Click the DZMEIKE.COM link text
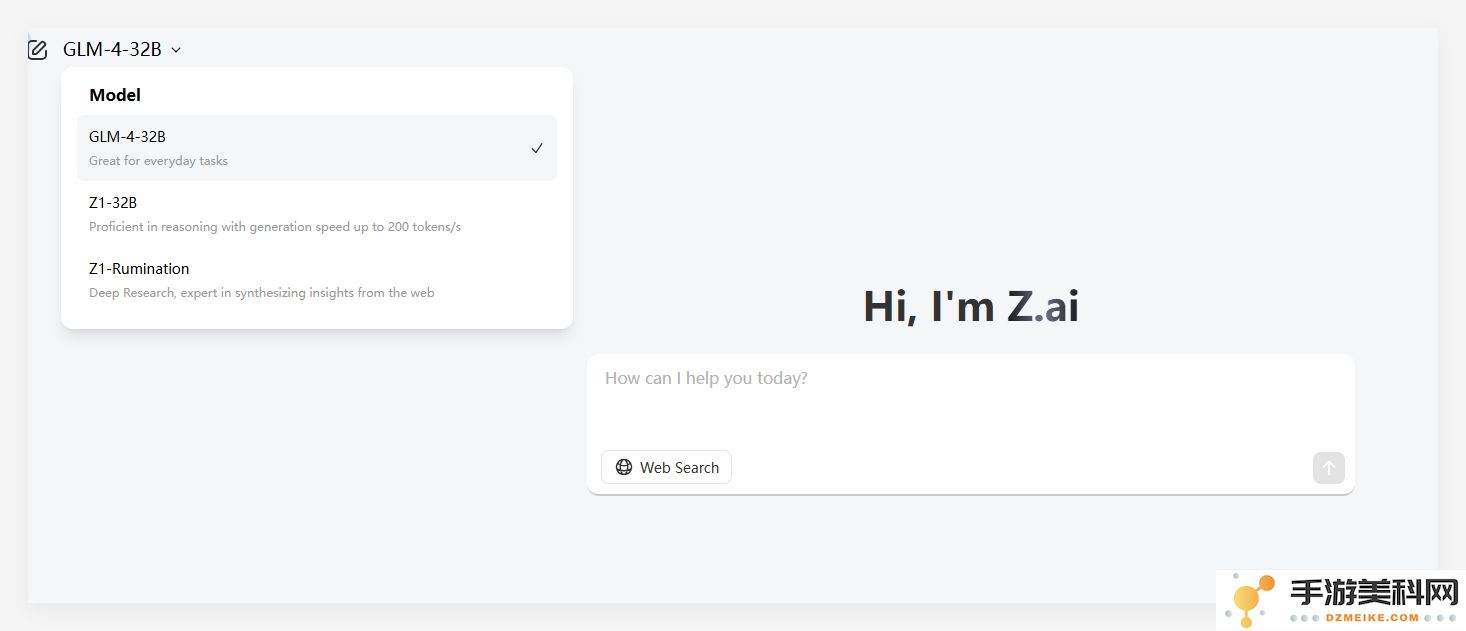 [1356, 618]
